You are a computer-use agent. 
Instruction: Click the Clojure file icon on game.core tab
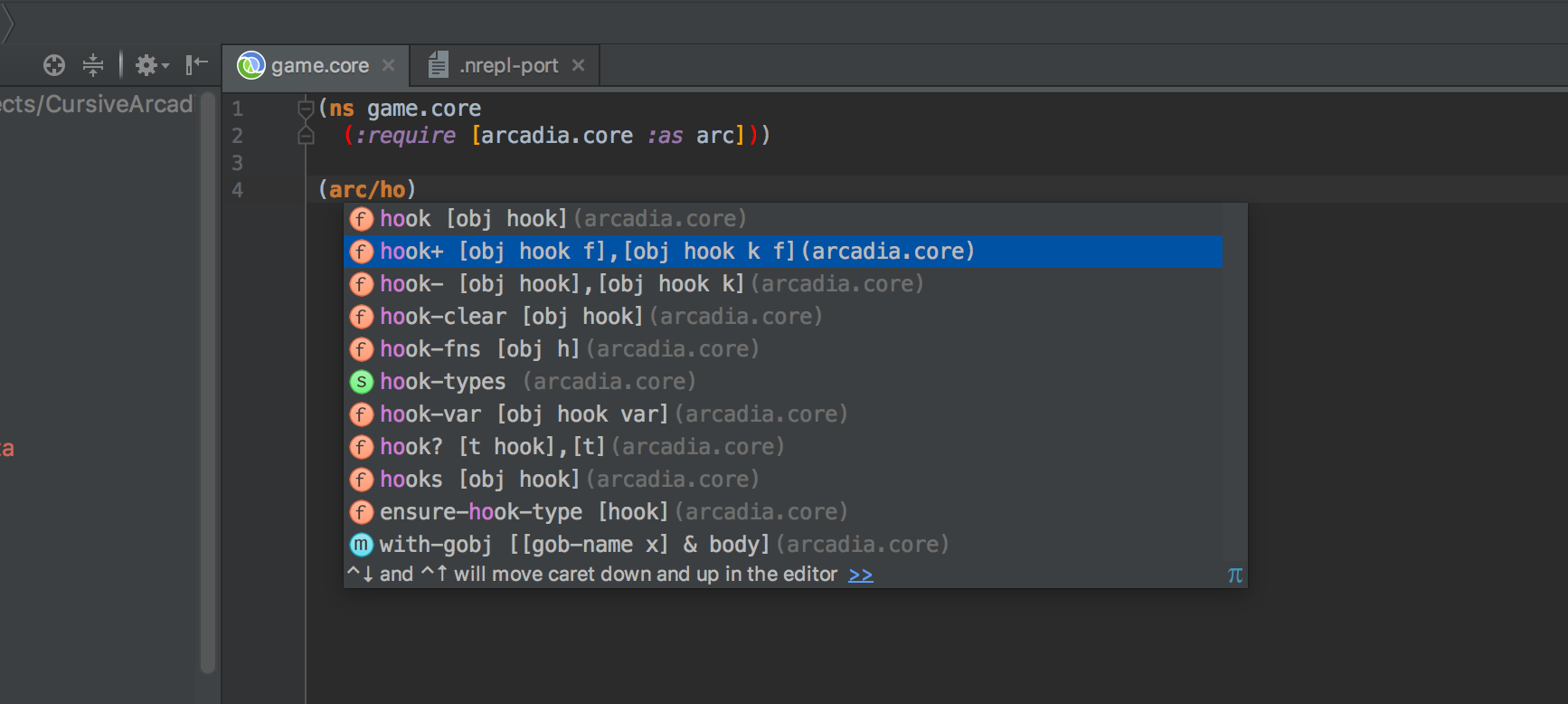coord(250,65)
